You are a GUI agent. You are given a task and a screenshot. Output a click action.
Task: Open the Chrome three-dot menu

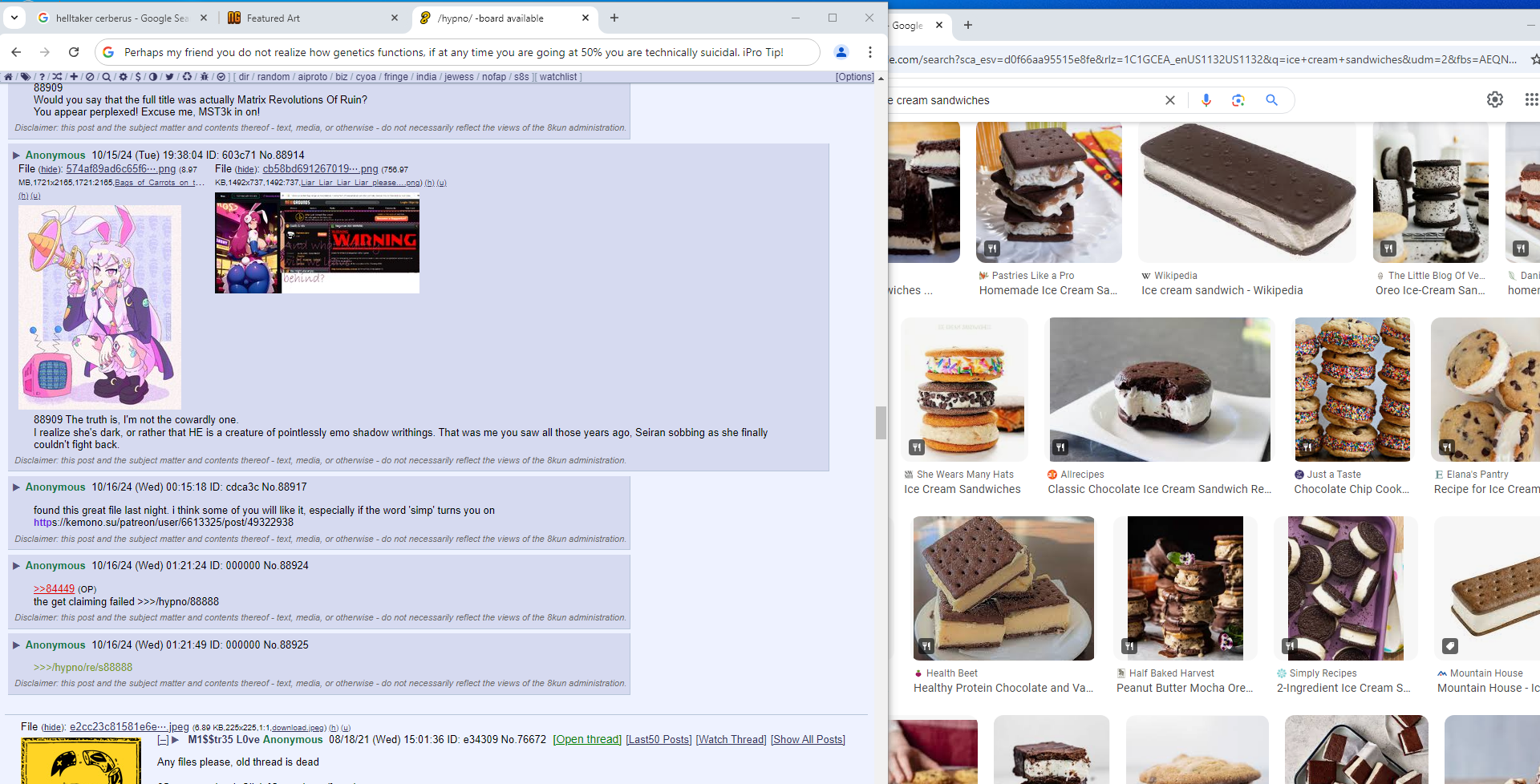pos(870,52)
